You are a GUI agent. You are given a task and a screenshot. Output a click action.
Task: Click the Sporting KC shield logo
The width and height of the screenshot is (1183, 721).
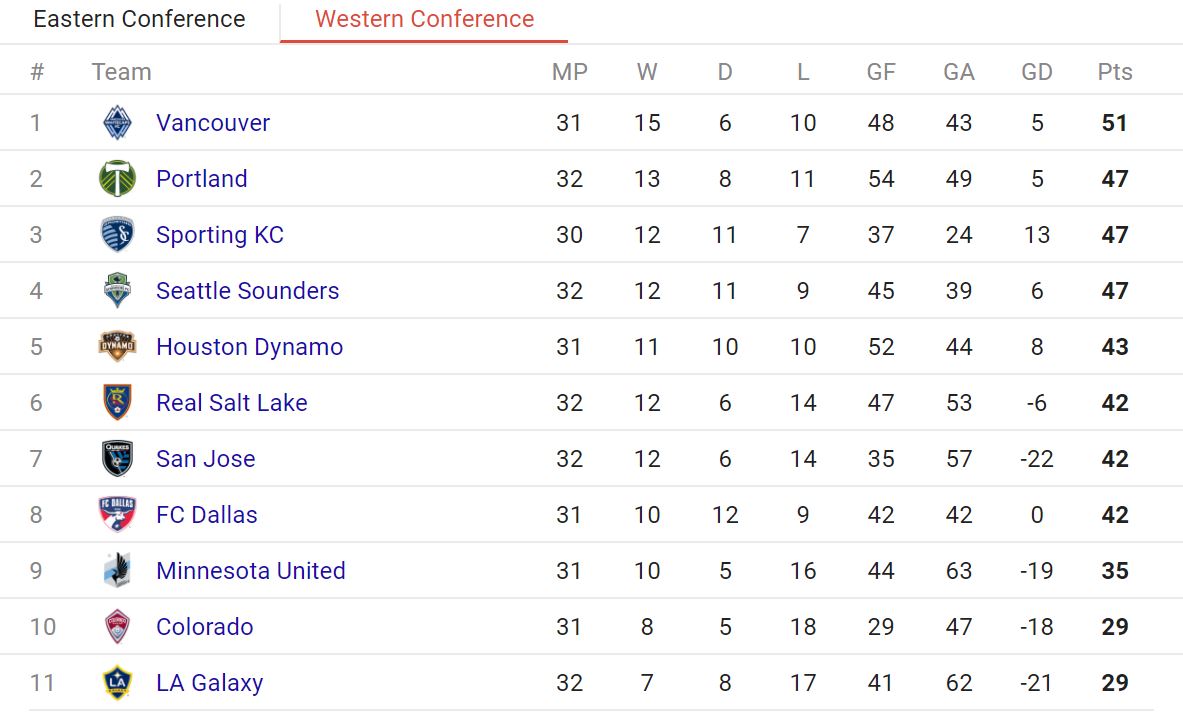(118, 235)
